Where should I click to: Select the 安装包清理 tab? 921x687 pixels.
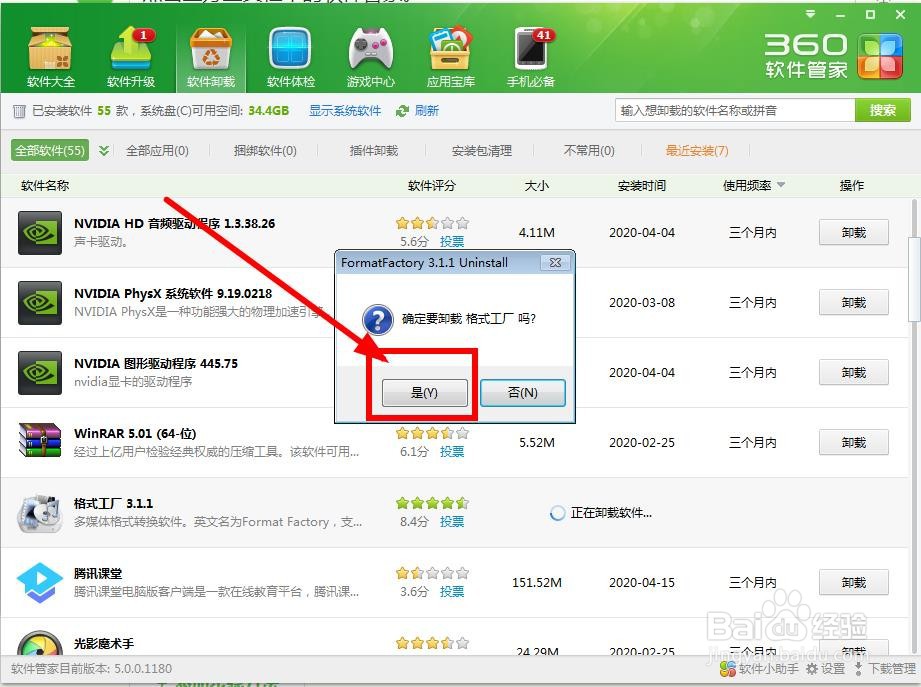(482, 151)
